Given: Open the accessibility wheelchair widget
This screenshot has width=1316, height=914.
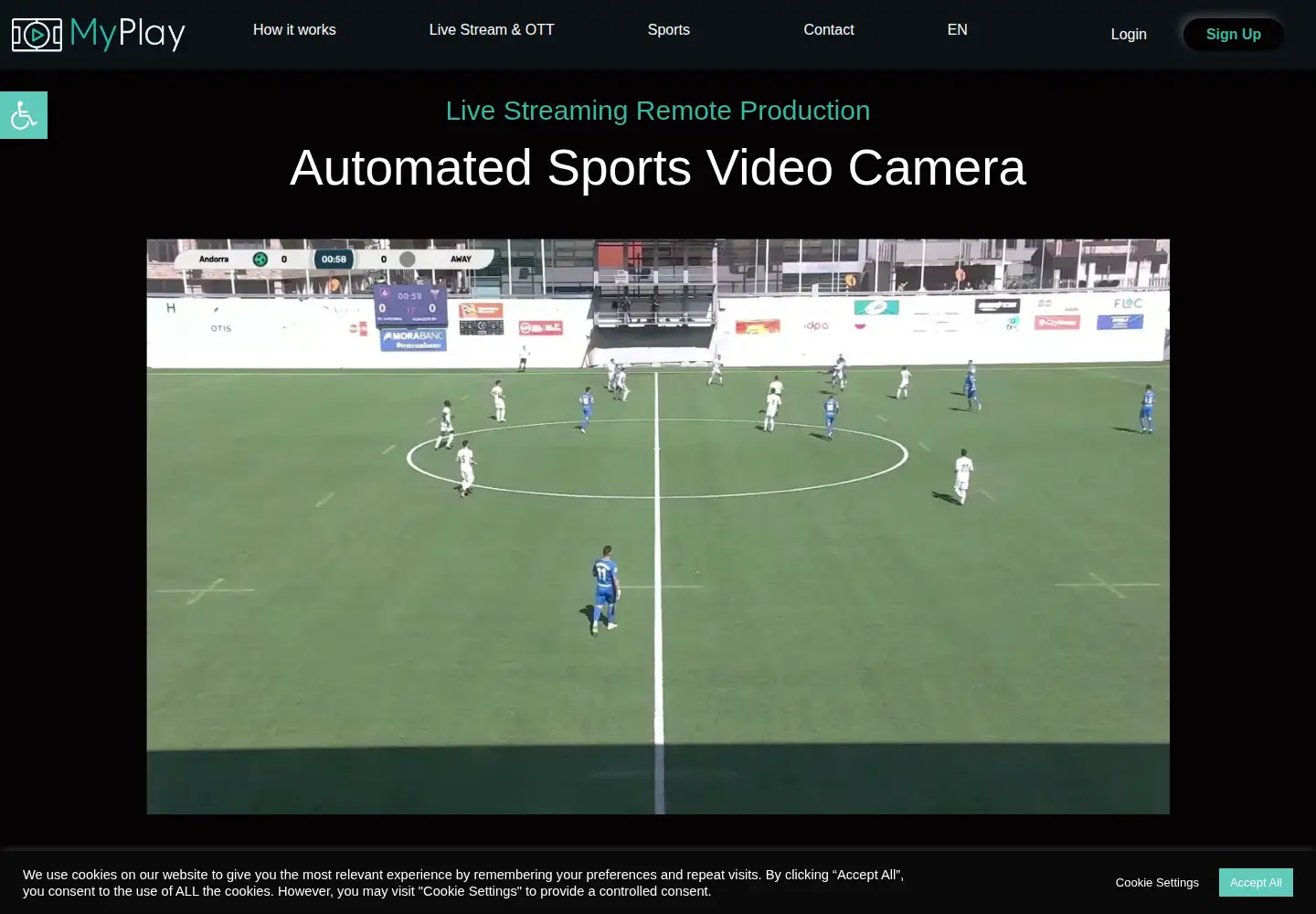Looking at the screenshot, I should pyautogui.click(x=24, y=115).
